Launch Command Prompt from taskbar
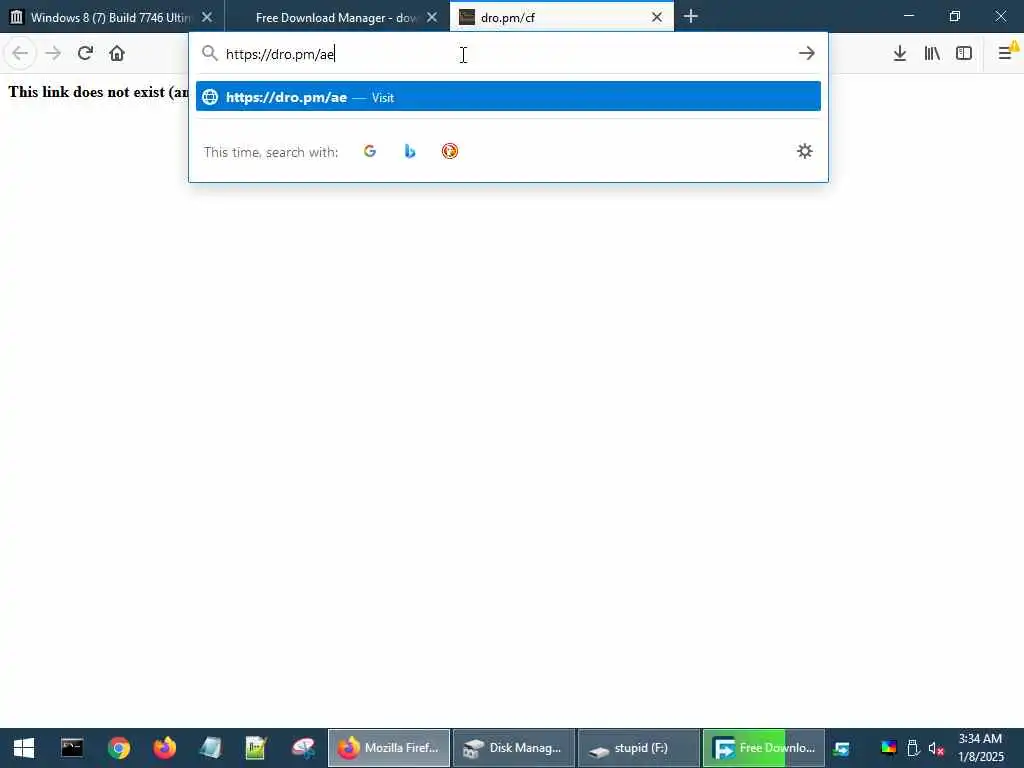The width and height of the screenshot is (1024, 768). click(72, 748)
